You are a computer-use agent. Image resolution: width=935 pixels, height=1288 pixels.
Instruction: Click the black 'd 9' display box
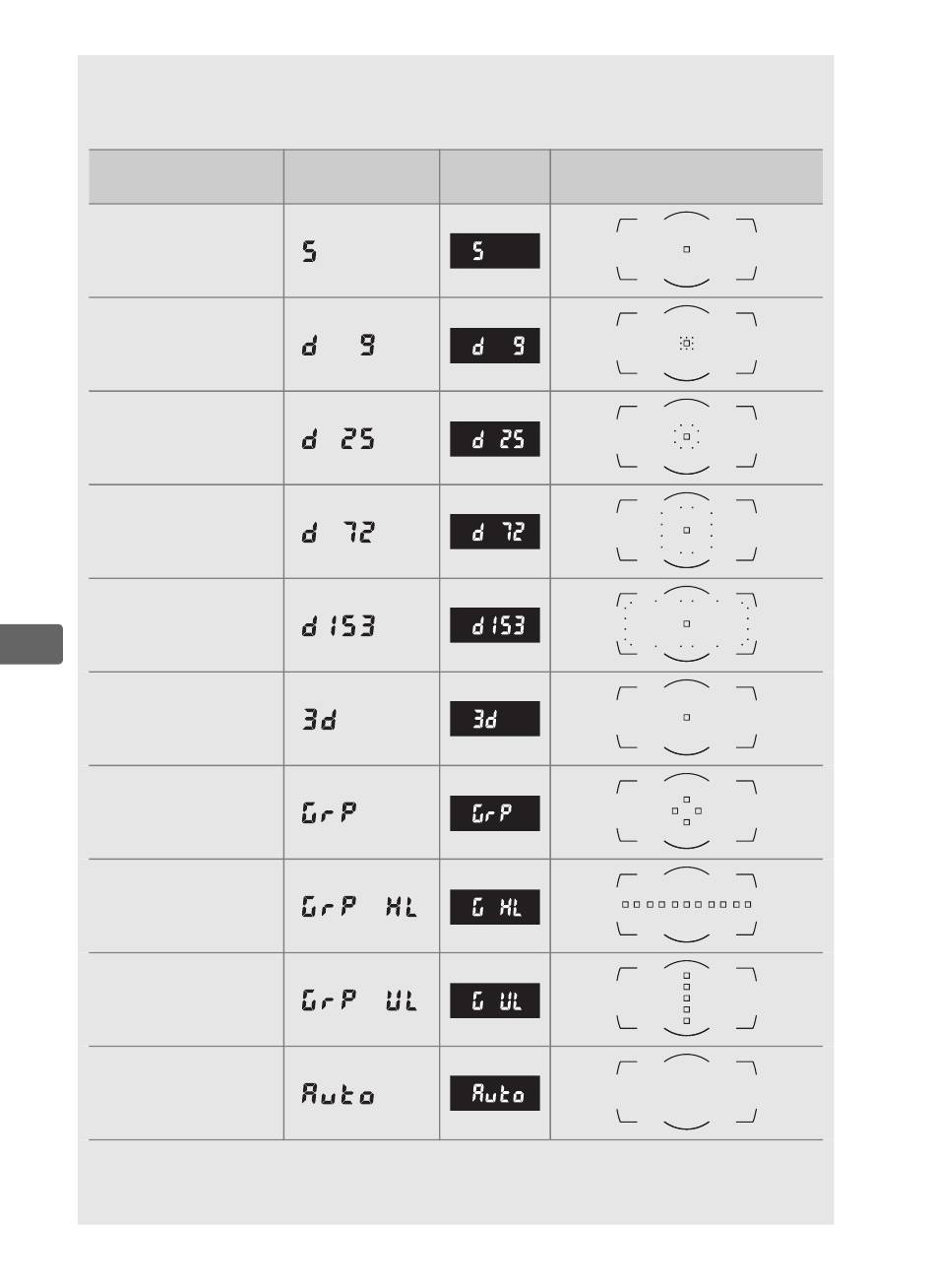pos(495,346)
